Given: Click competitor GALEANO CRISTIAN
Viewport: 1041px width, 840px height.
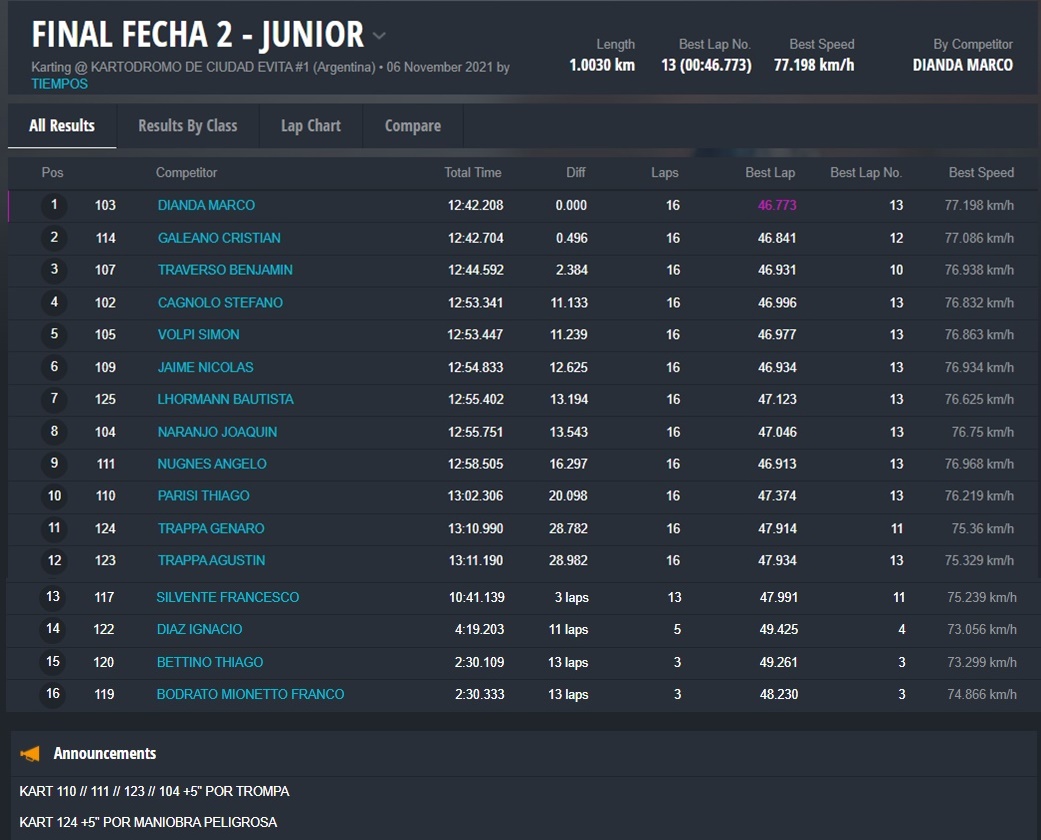Looking at the screenshot, I should point(219,238).
